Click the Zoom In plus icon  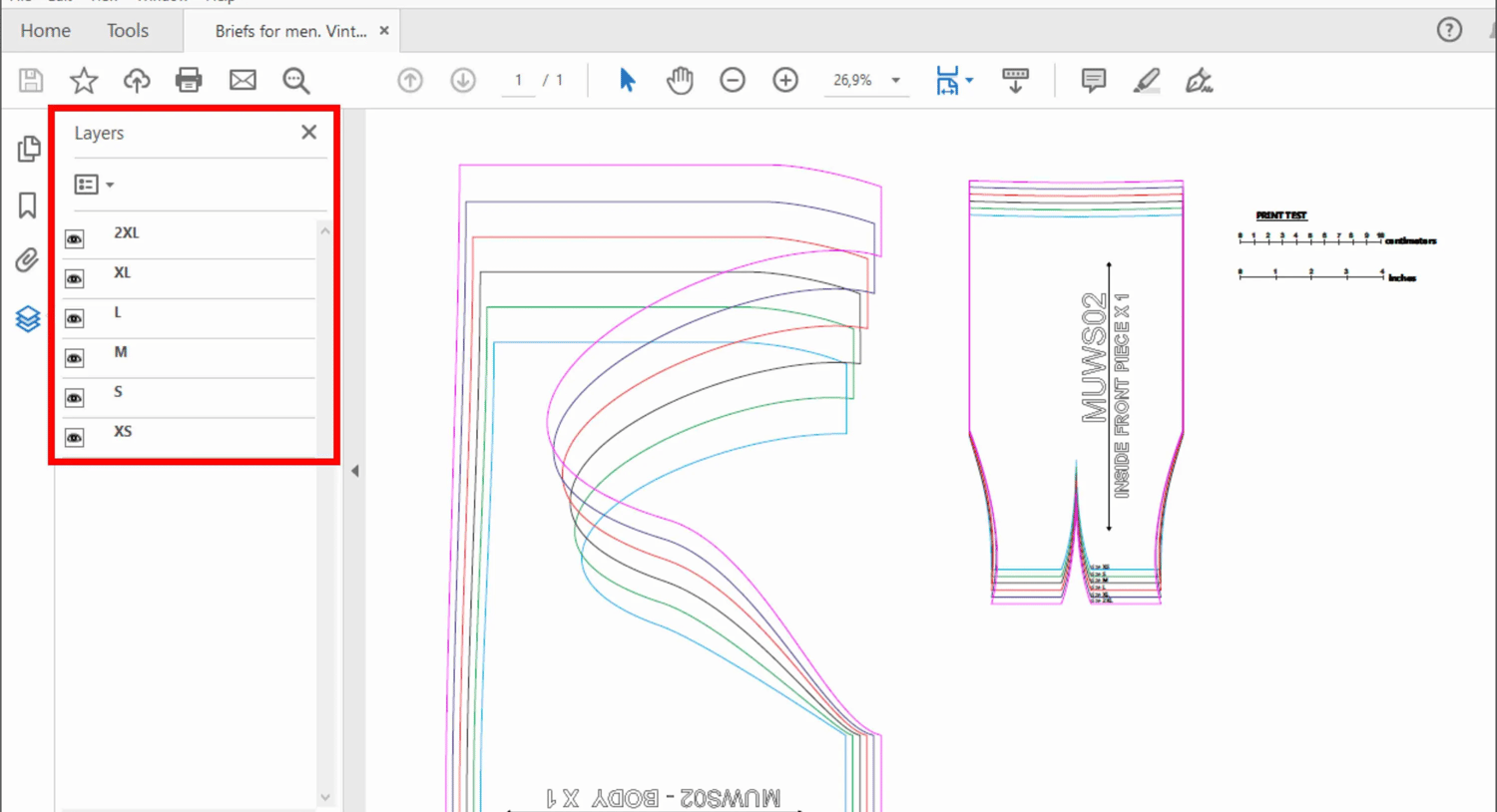coord(785,80)
